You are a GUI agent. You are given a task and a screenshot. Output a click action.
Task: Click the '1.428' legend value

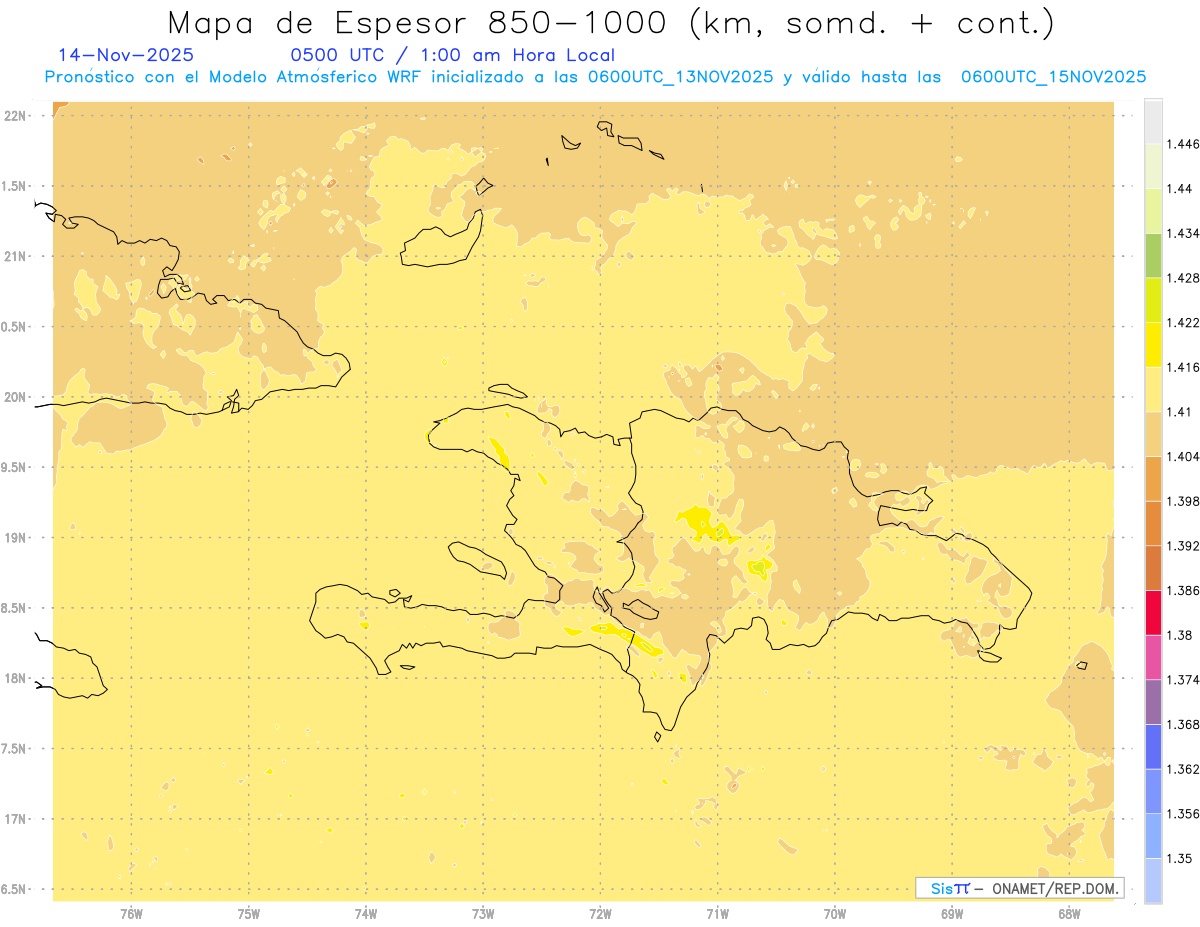tap(1183, 278)
